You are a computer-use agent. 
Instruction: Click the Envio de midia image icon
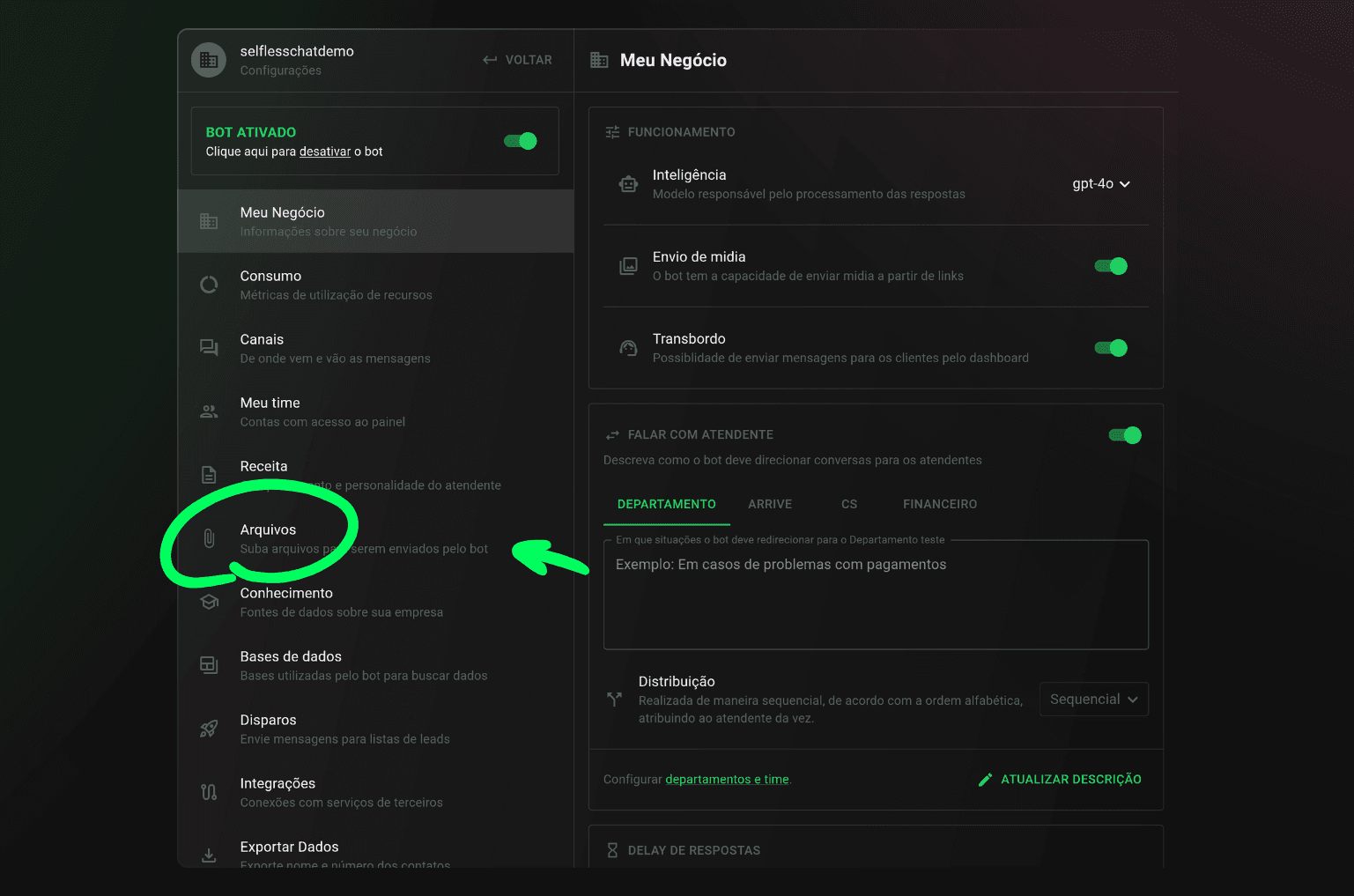pos(628,266)
